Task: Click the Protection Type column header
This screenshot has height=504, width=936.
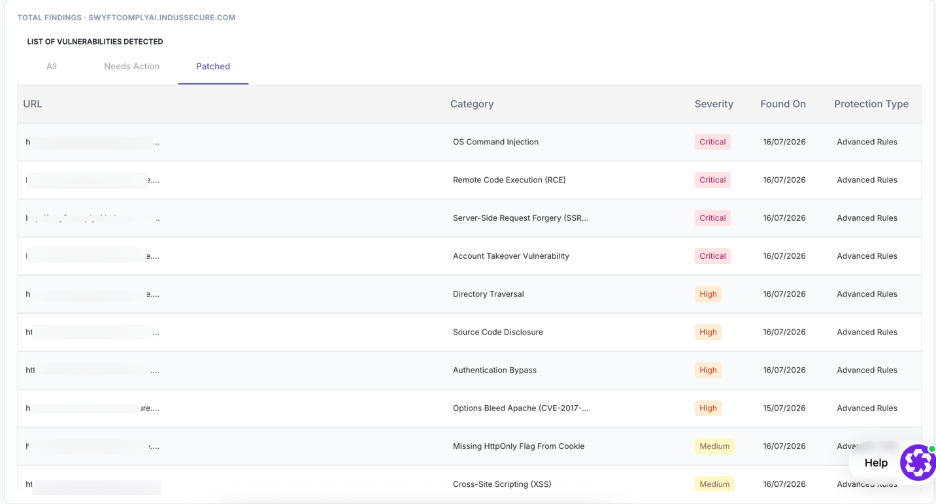Action: coord(871,104)
